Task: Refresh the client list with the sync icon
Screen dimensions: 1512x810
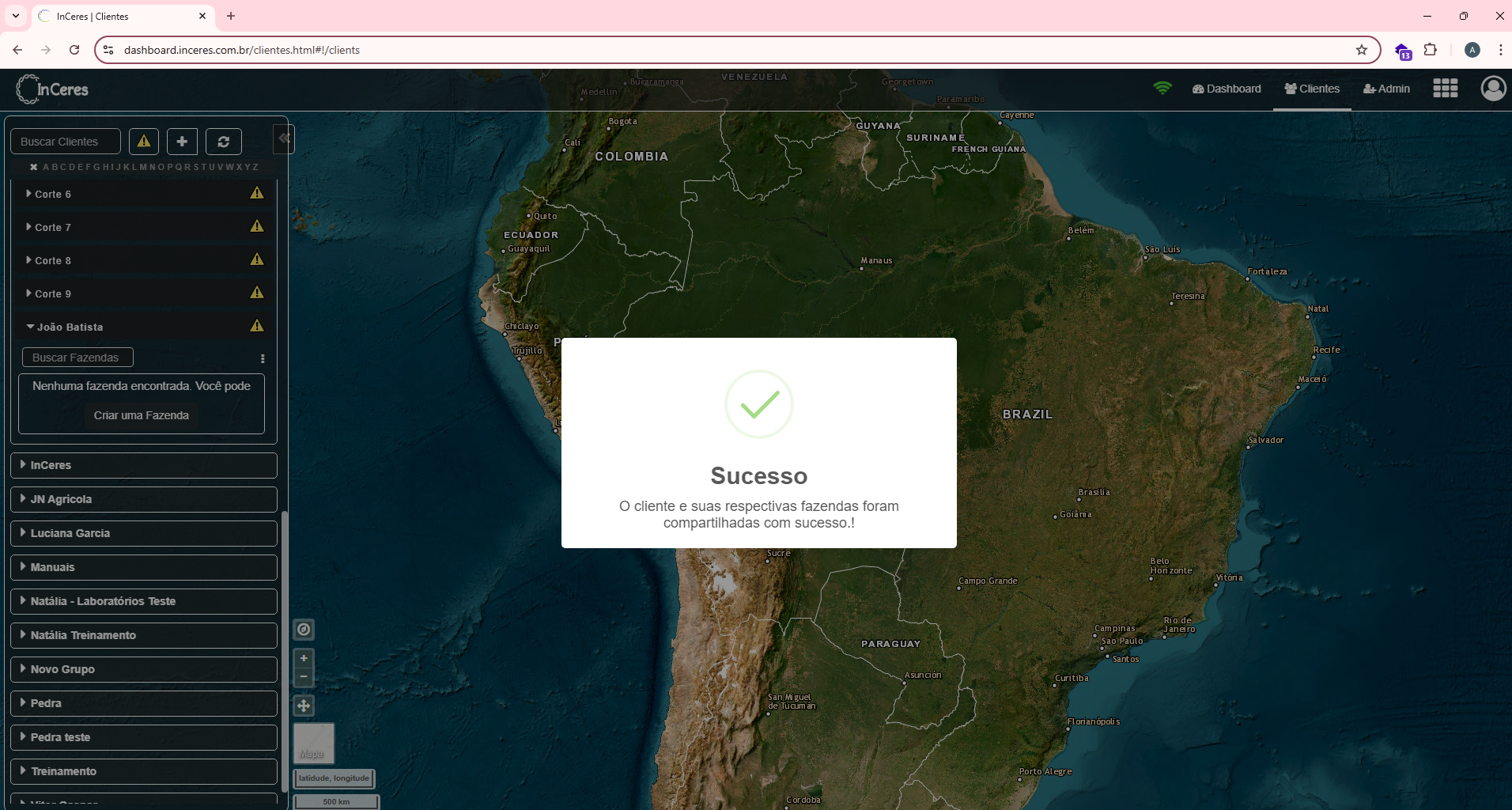Action: (224, 142)
